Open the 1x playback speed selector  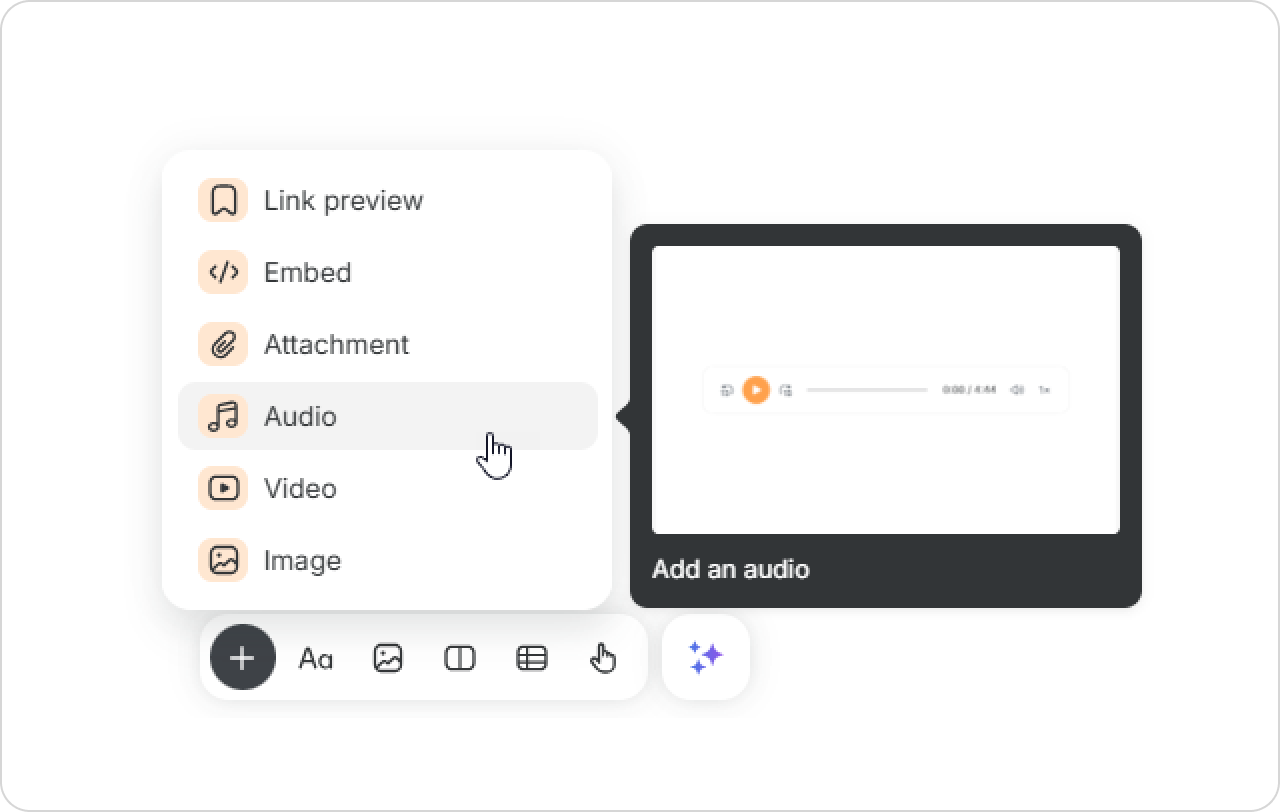[x=1044, y=390]
